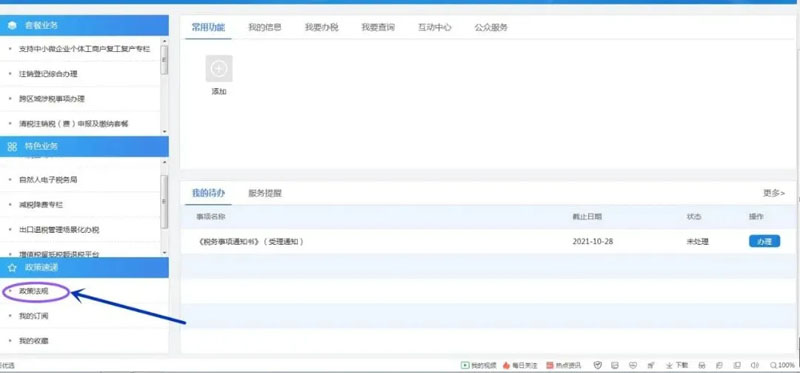This screenshot has height=373, width=800.
Task: Click the shield security icon
Action: pos(598,365)
